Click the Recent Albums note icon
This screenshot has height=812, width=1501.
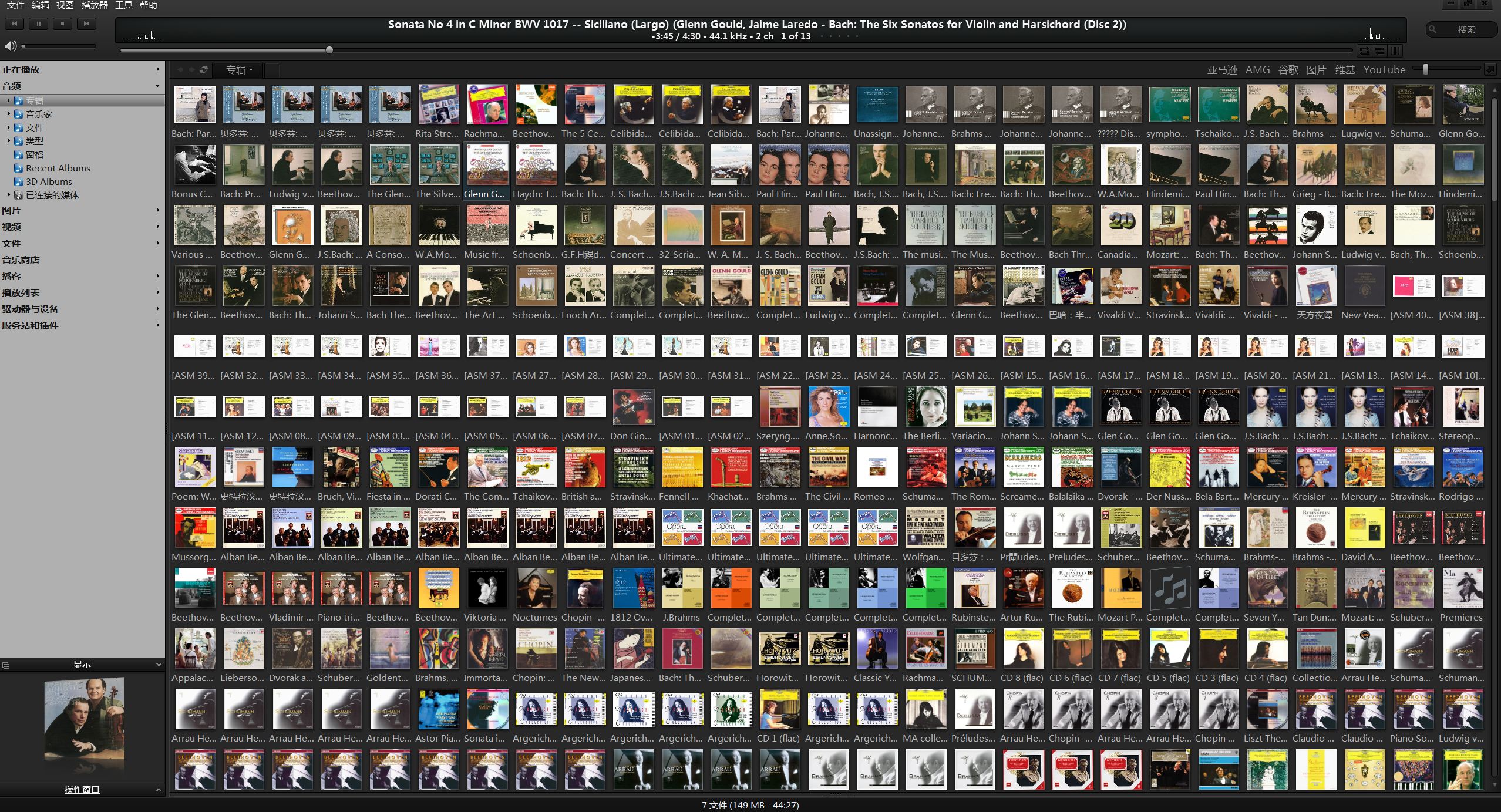(18, 168)
